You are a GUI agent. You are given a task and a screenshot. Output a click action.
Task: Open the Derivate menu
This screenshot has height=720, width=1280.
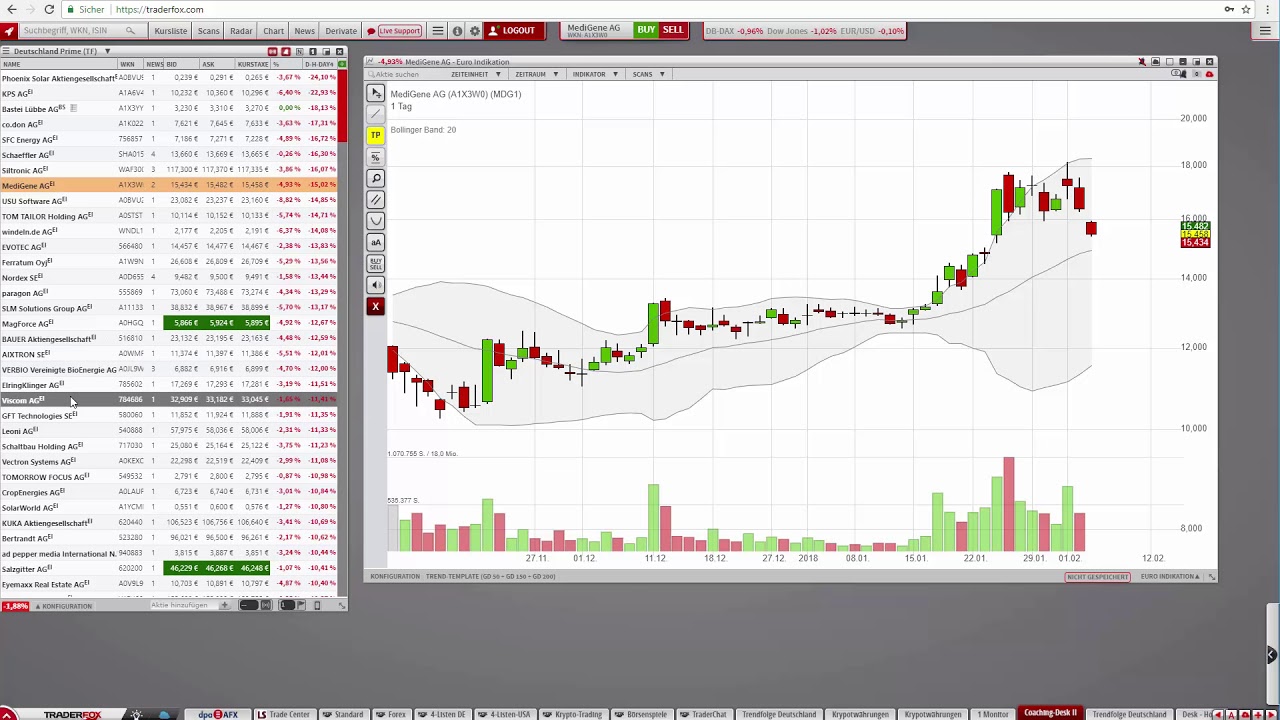[x=341, y=31]
